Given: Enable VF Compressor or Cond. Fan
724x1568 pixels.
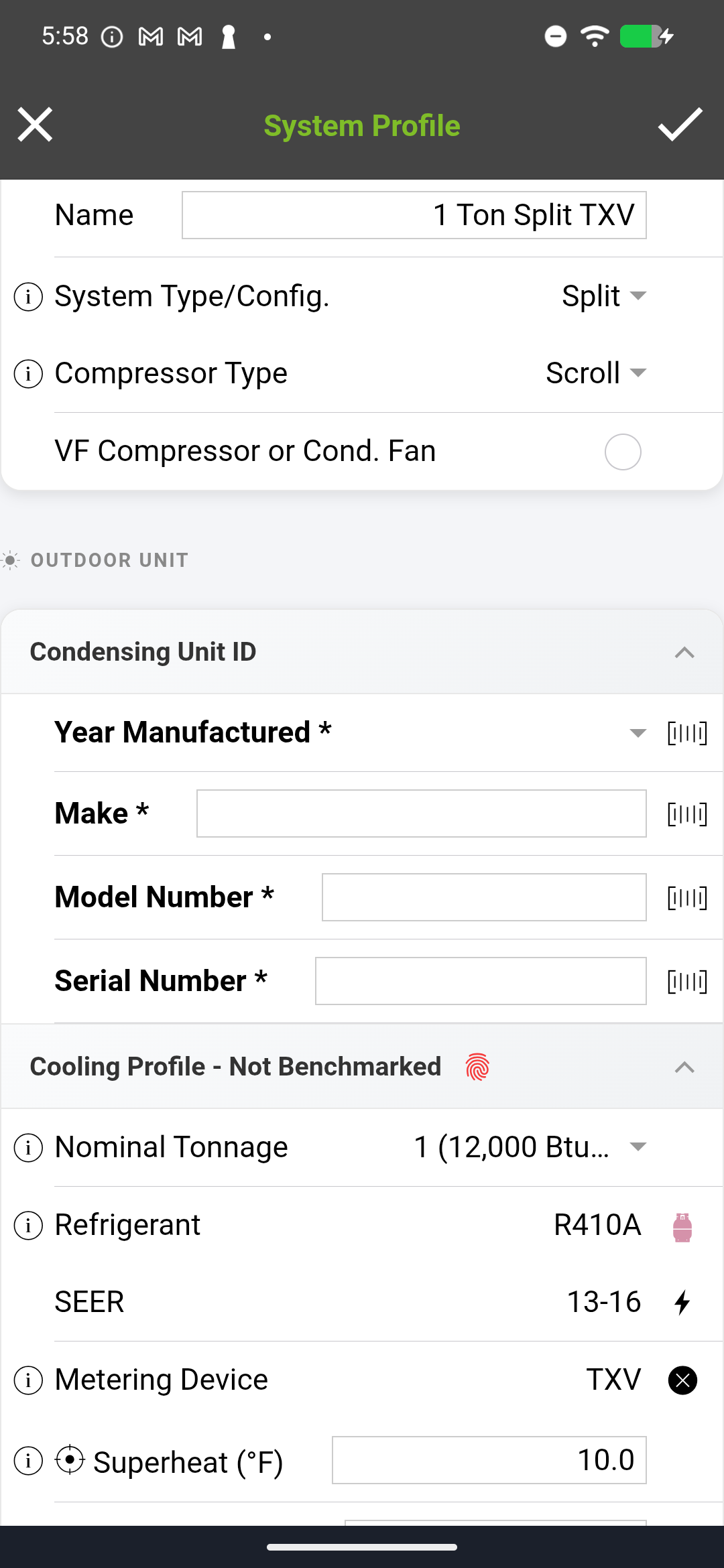Looking at the screenshot, I should tap(622, 452).
